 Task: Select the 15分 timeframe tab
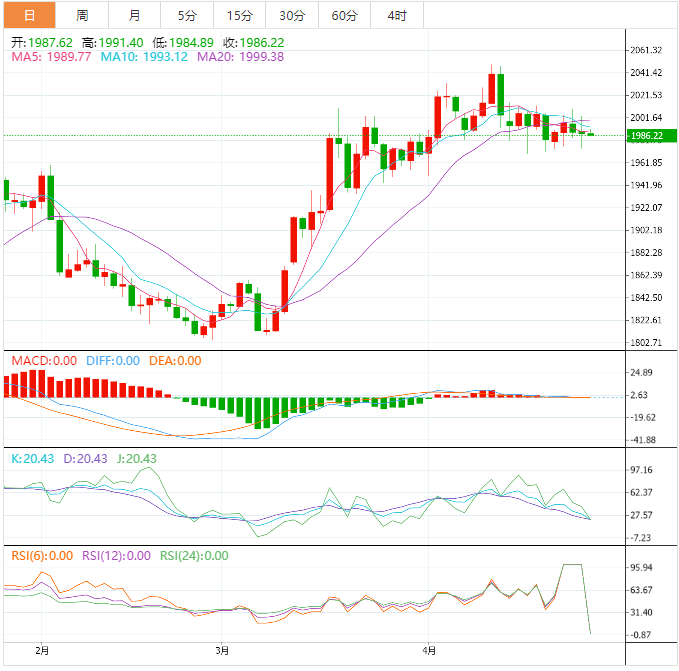pyautogui.click(x=240, y=15)
